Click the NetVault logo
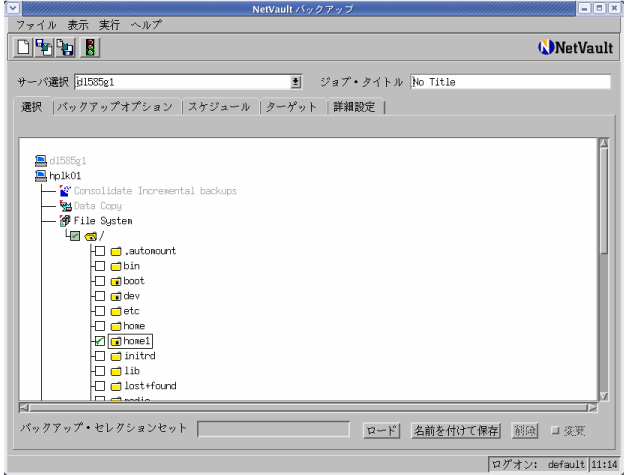 (x=575, y=47)
